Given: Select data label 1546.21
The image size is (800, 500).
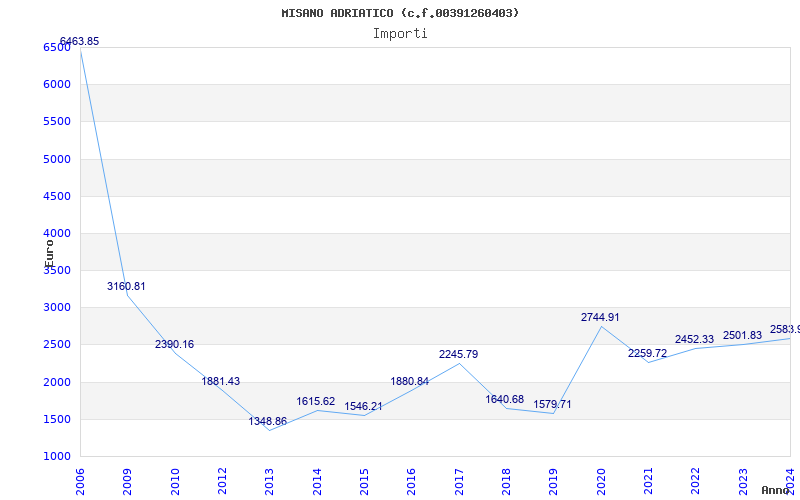Looking at the screenshot, I should pos(363,407).
